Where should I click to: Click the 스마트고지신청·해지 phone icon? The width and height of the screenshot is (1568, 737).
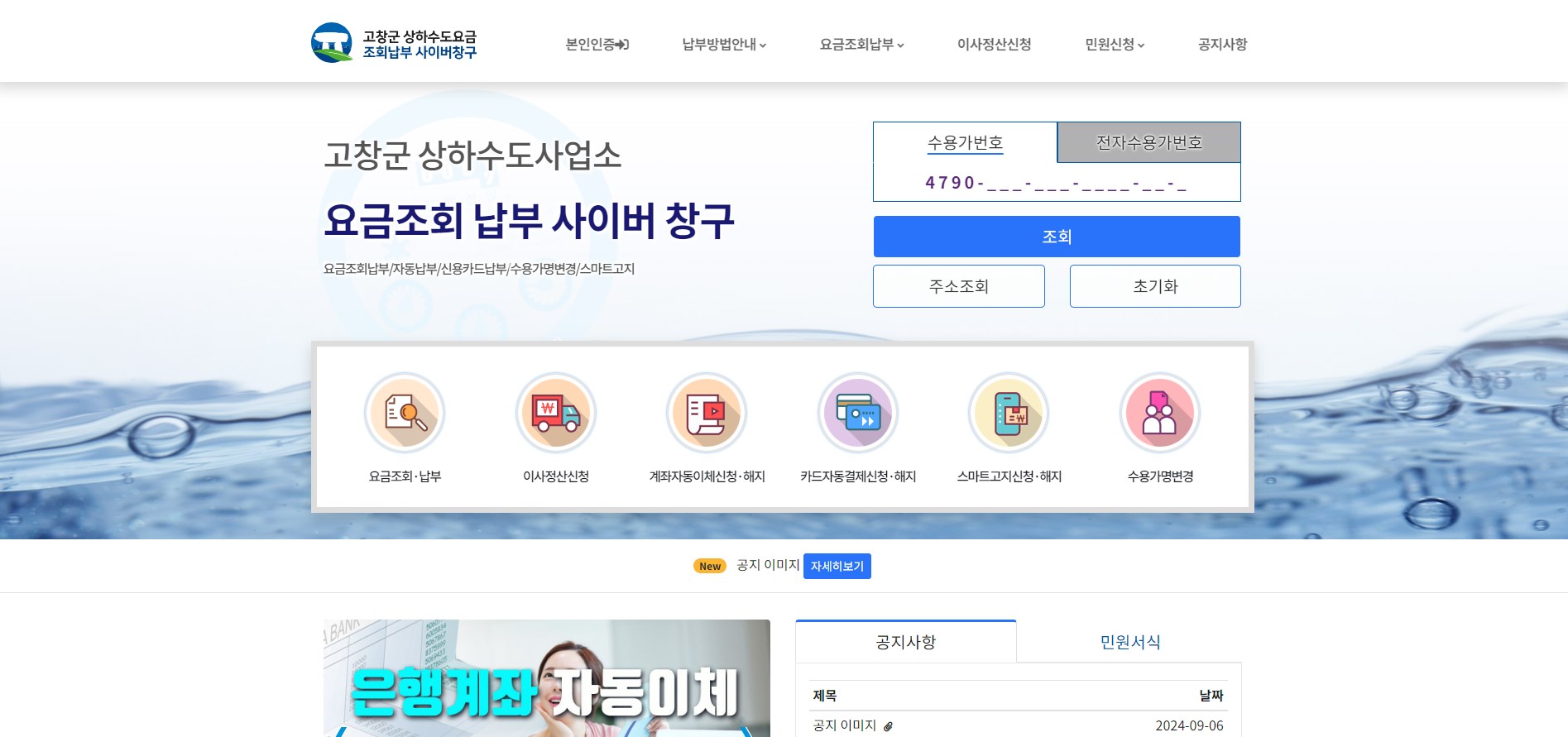[1009, 412]
